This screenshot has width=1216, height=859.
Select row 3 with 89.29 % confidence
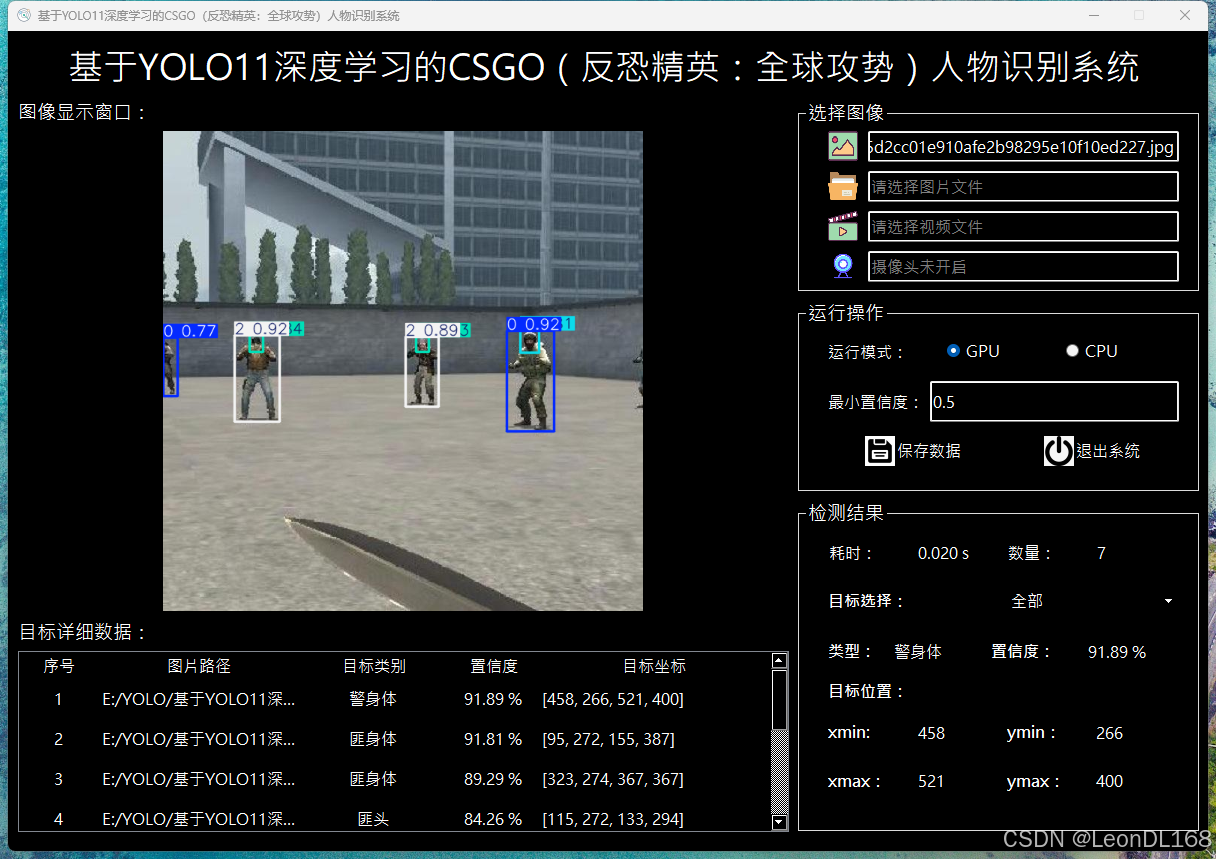pos(396,779)
